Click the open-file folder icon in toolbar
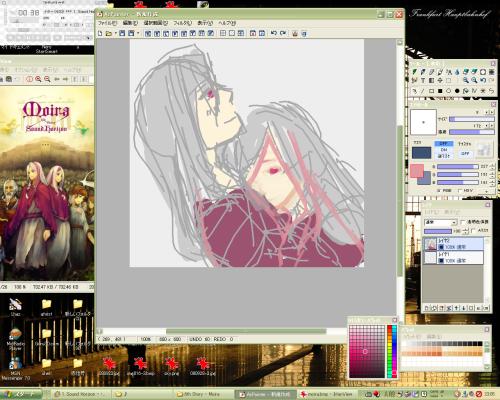 click(x=109, y=33)
